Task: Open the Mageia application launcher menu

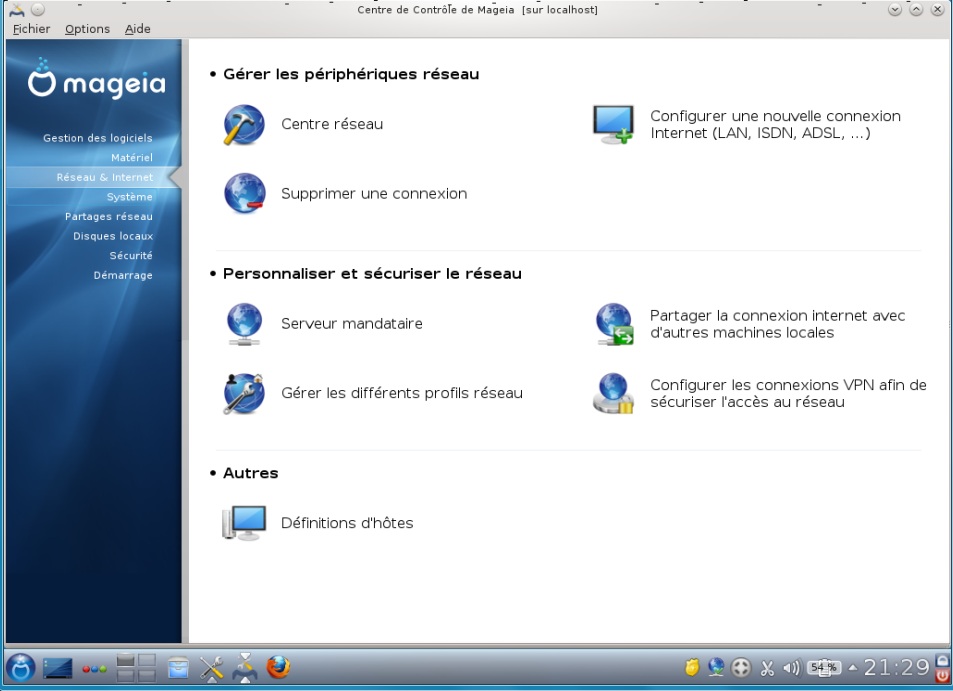Action: pyautogui.click(x=21, y=668)
